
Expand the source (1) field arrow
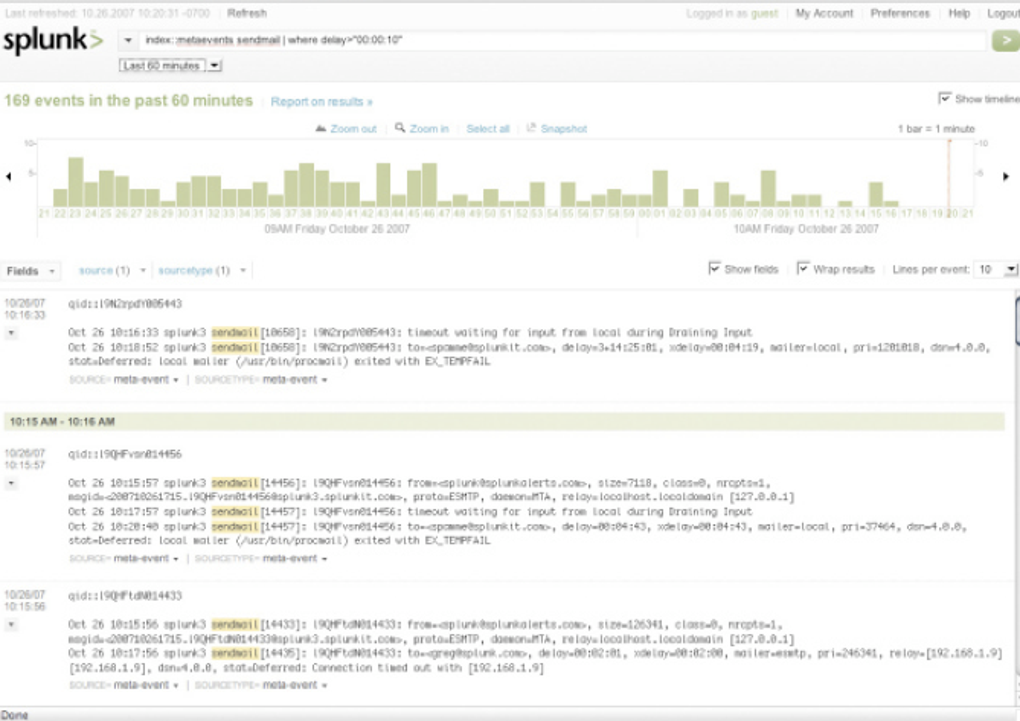142,271
